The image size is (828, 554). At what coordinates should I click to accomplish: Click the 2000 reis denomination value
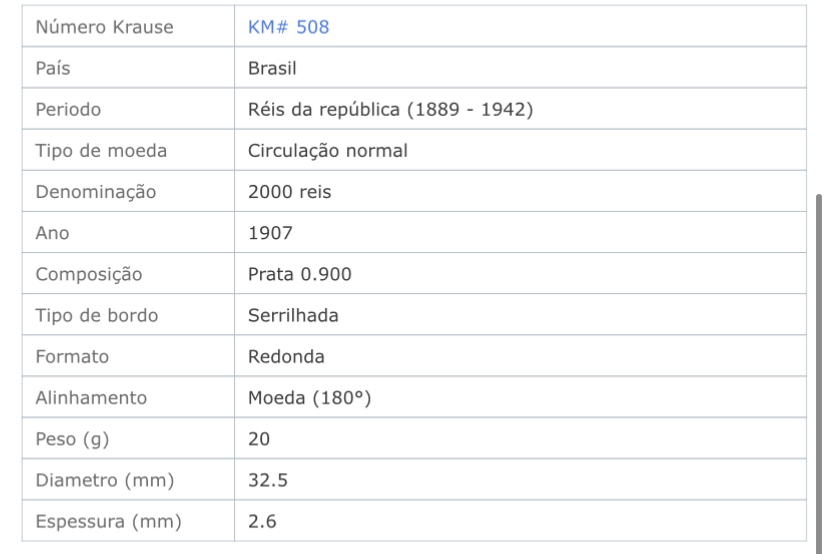[289, 192]
